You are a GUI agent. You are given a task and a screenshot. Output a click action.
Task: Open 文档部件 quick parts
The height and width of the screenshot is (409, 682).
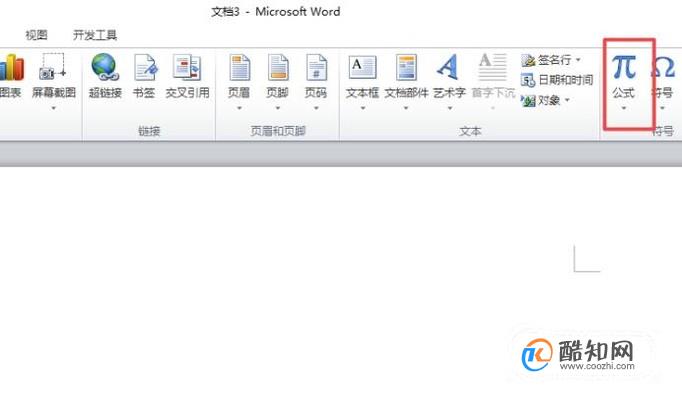[406, 75]
